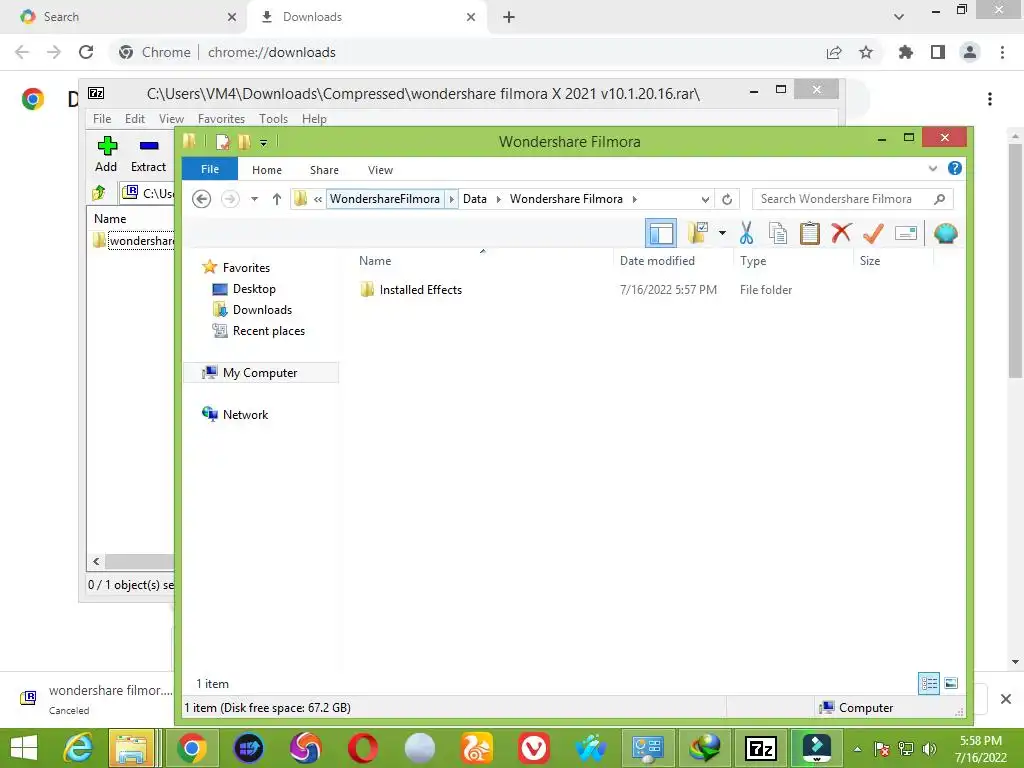Select the Data breadcrumb segment

click(475, 199)
